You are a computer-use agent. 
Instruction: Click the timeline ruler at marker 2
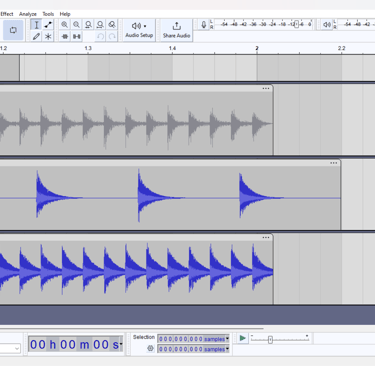point(257,48)
